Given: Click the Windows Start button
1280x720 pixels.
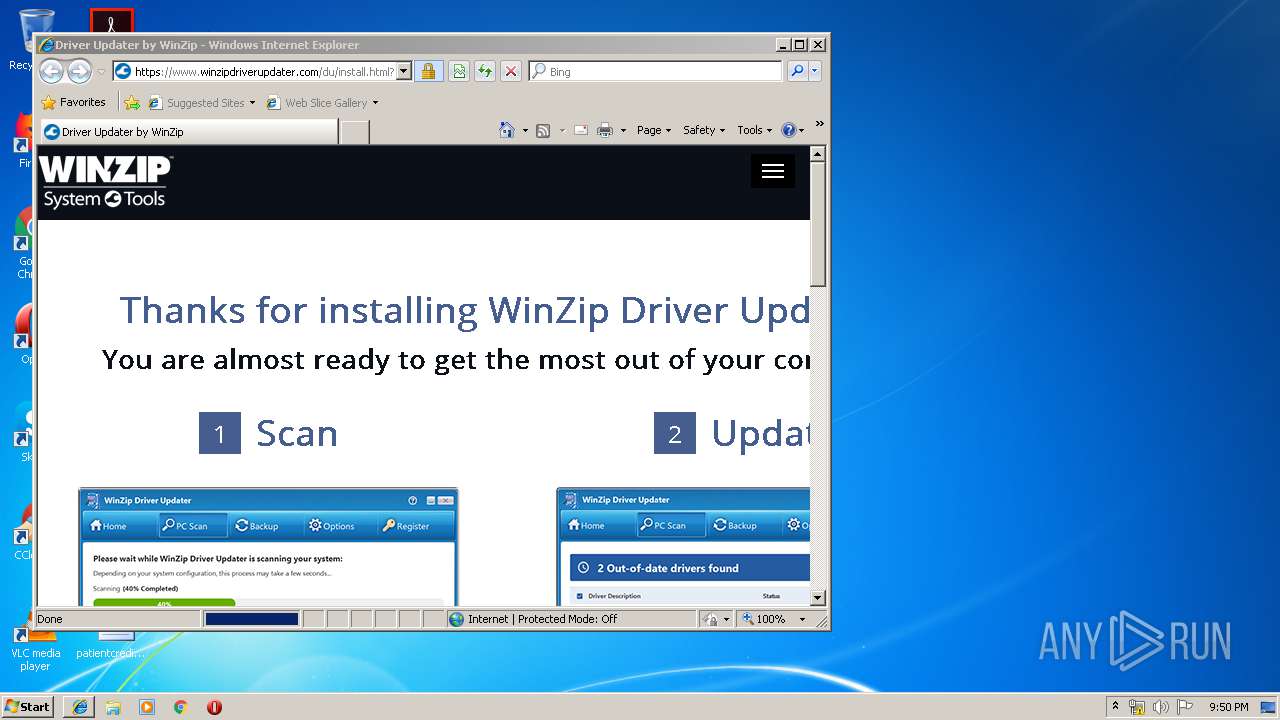Looking at the screenshot, I should coord(27,706).
